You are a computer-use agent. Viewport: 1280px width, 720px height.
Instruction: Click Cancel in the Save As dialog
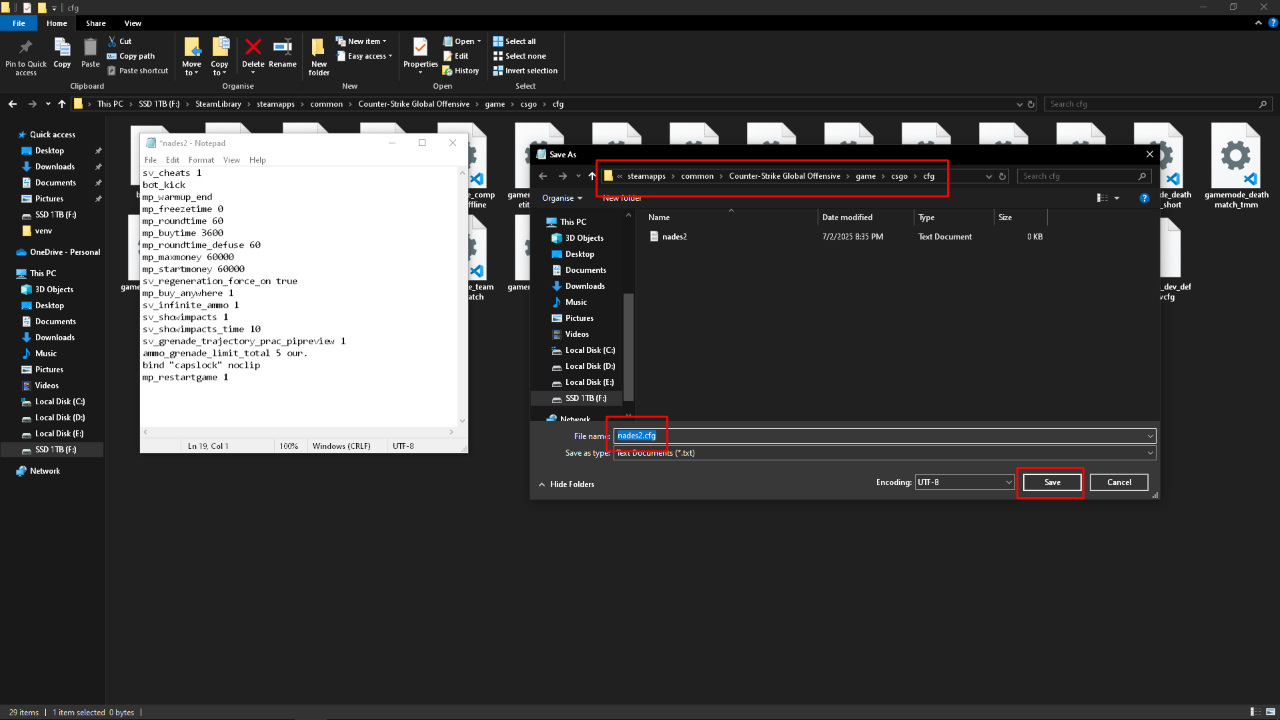pyautogui.click(x=1119, y=482)
